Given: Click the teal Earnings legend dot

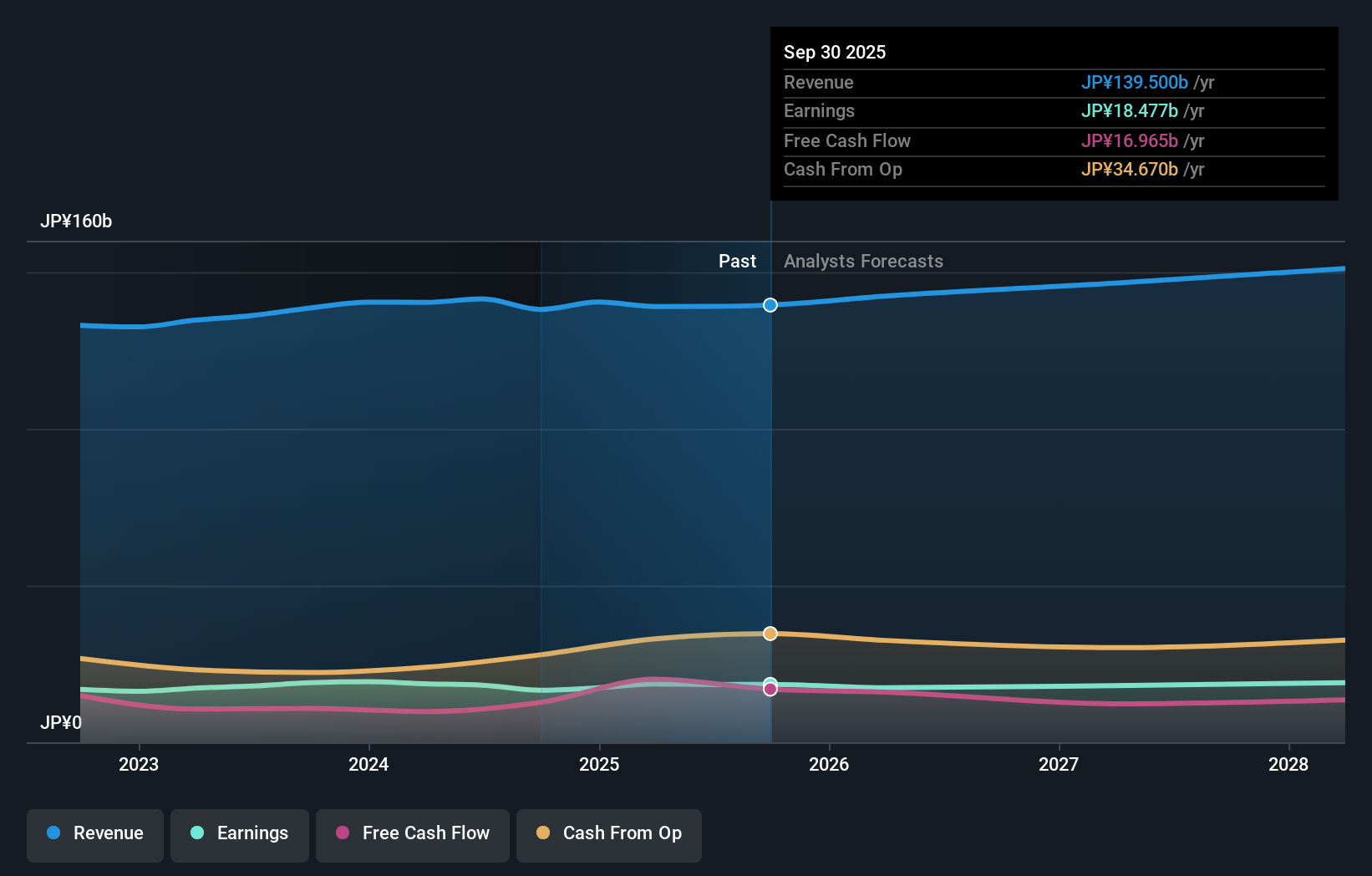Looking at the screenshot, I should click(197, 833).
